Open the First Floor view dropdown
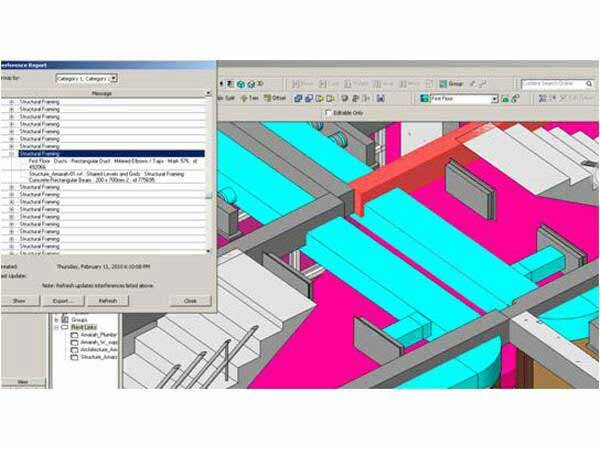The height and width of the screenshot is (450, 600). [x=494, y=99]
